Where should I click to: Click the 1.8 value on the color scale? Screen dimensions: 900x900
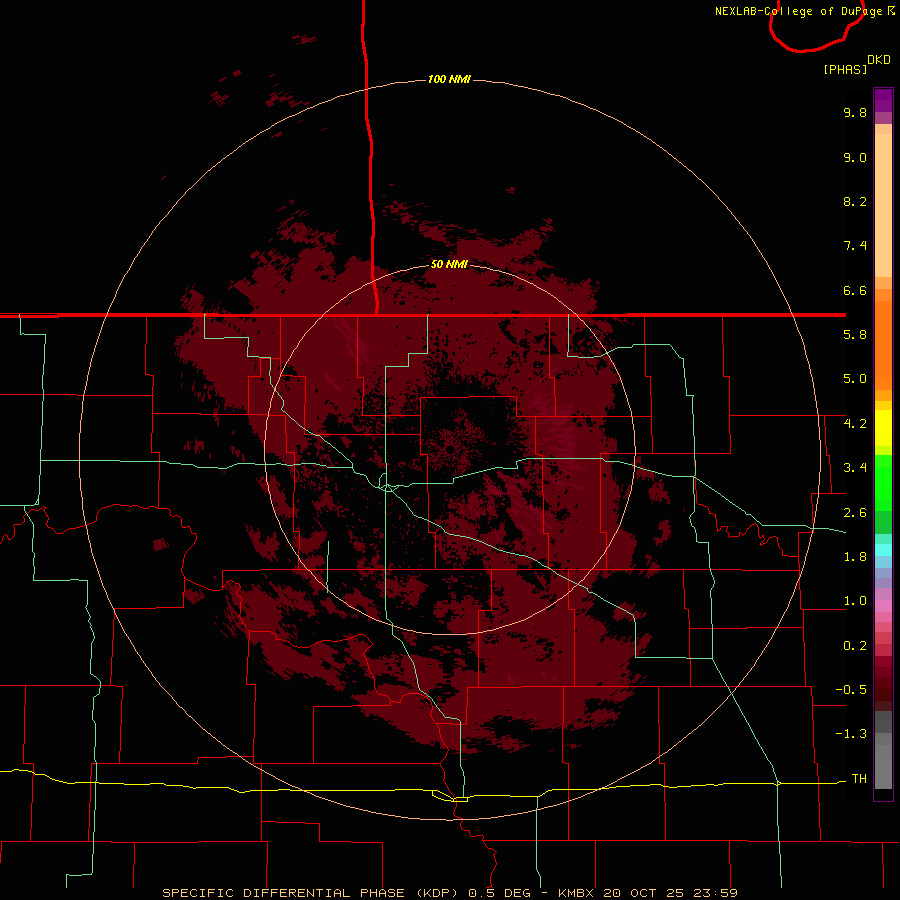[855, 557]
